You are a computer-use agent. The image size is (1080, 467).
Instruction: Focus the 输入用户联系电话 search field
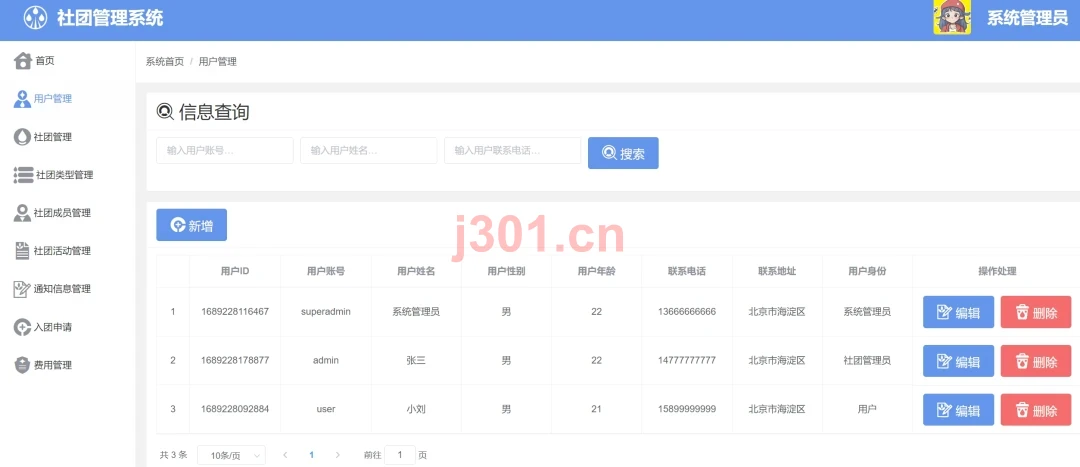pyautogui.click(x=512, y=150)
